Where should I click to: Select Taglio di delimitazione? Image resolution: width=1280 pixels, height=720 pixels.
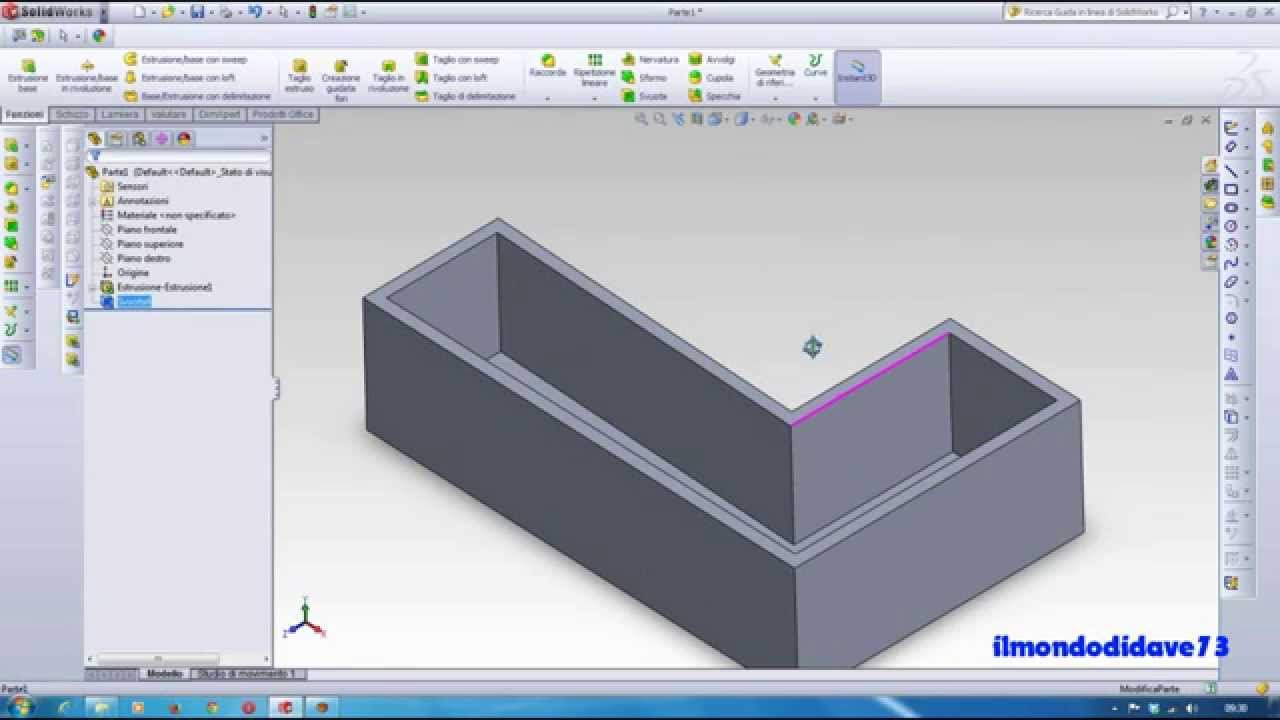point(465,96)
